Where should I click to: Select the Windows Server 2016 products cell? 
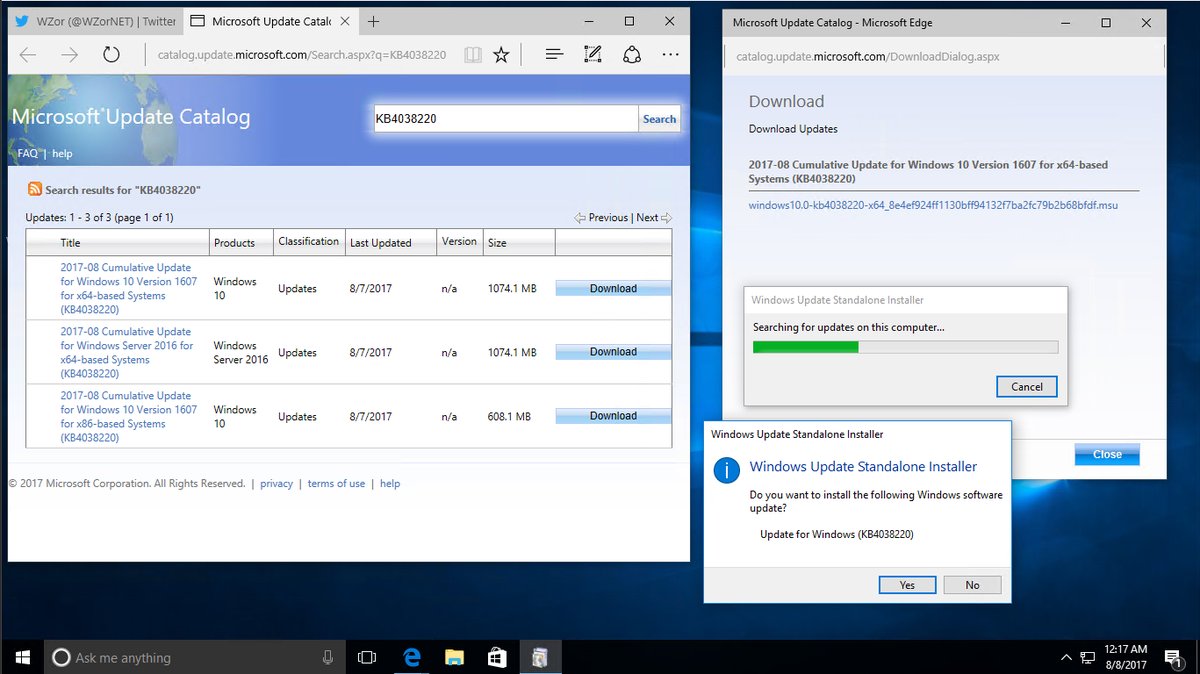(x=241, y=352)
